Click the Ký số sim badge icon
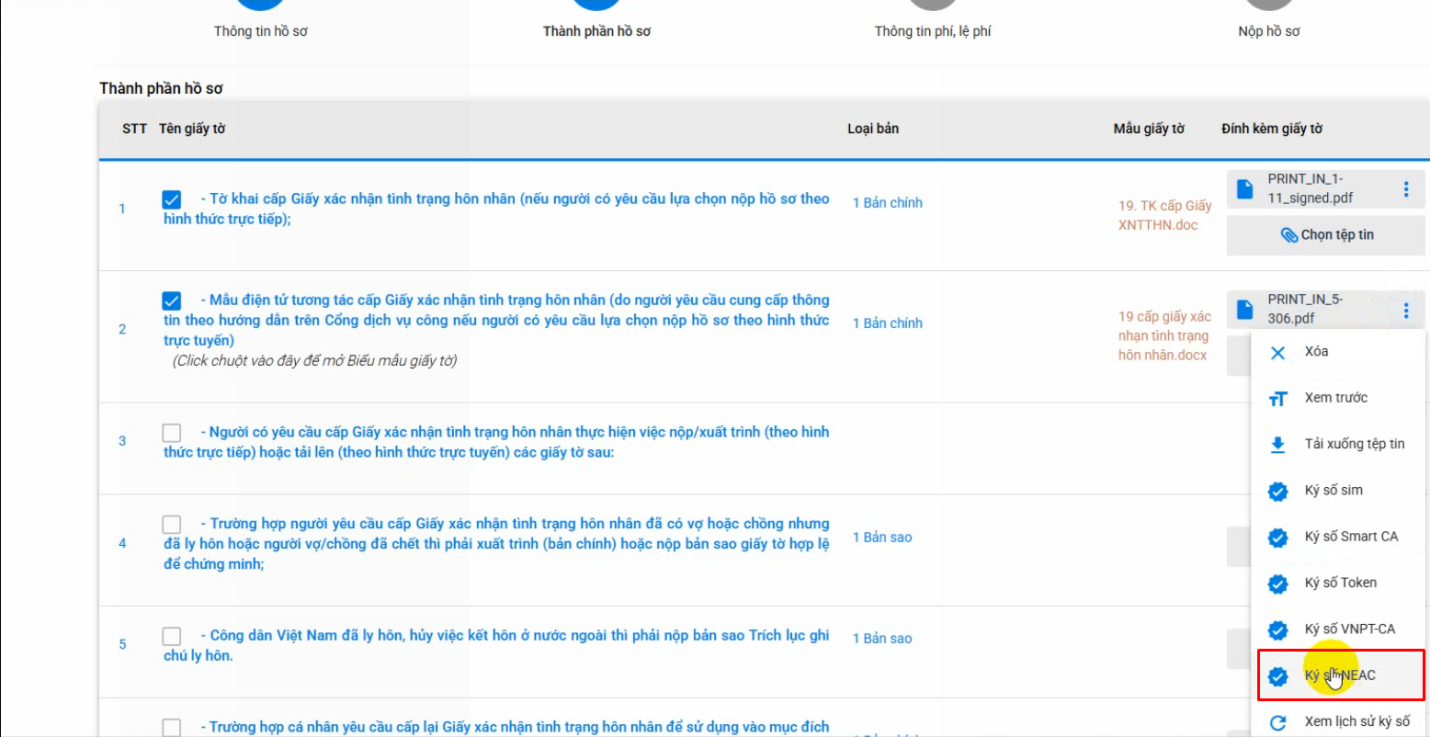 (x=1277, y=491)
